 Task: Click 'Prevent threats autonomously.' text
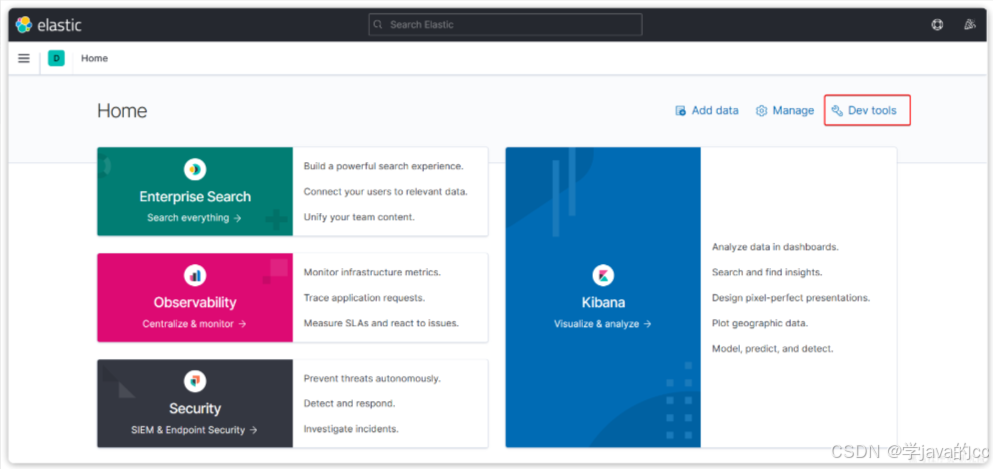[372, 378]
